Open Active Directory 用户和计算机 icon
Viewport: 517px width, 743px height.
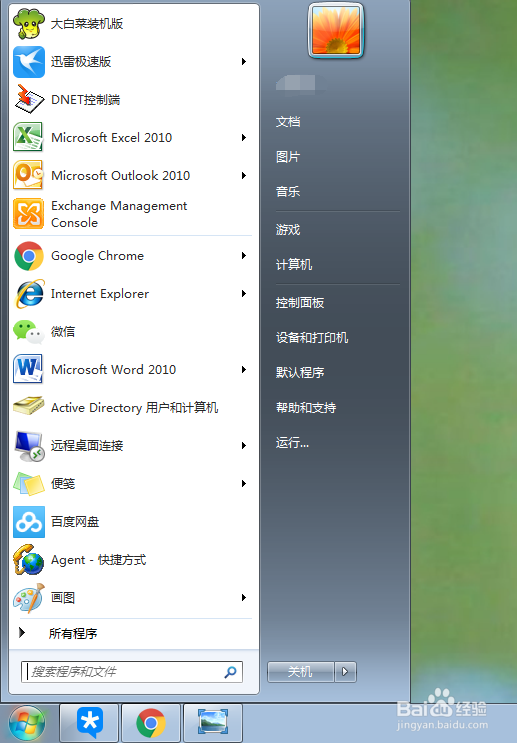coord(29,408)
